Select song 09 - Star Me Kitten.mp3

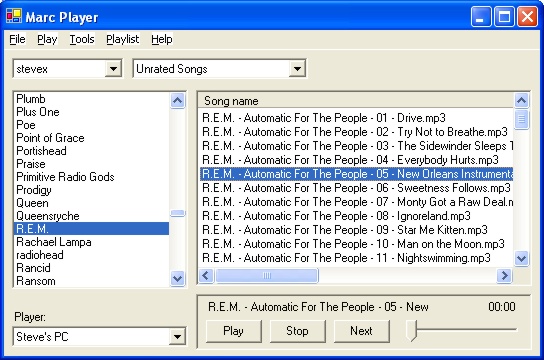click(356, 230)
